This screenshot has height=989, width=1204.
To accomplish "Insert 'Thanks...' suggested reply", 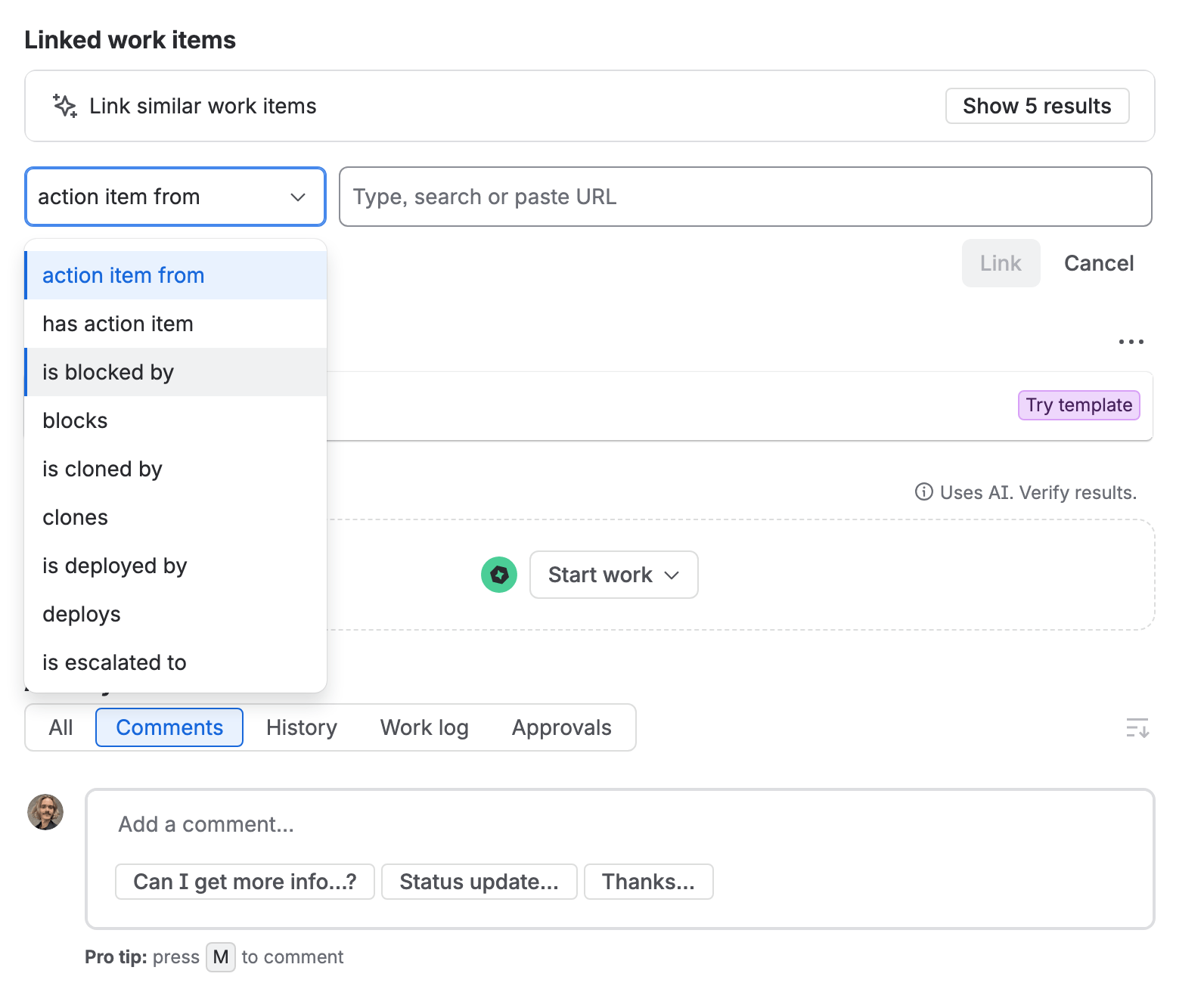I will [649, 882].
